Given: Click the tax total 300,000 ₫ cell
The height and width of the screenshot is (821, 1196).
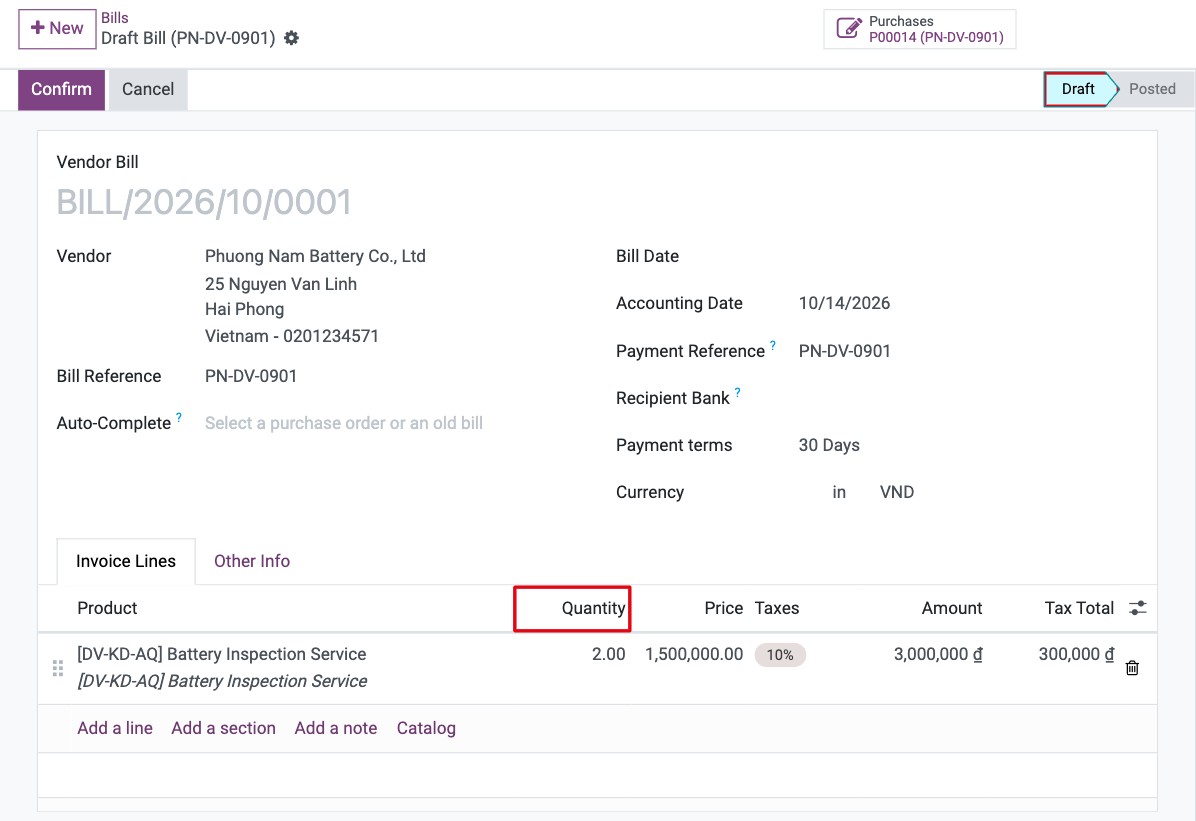Looking at the screenshot, I should (1075, 654).
